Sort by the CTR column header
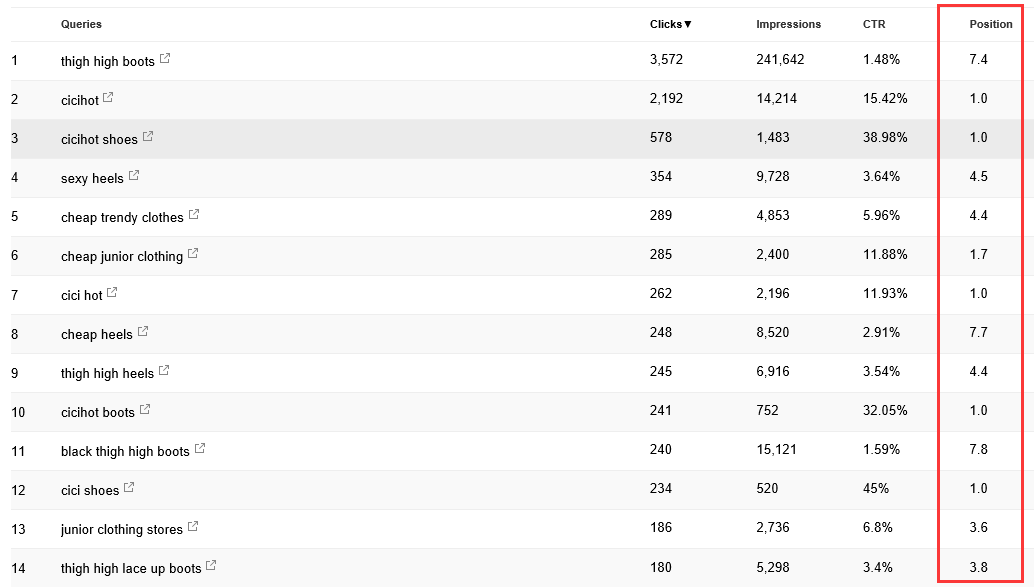 click(x=874, y=24)
